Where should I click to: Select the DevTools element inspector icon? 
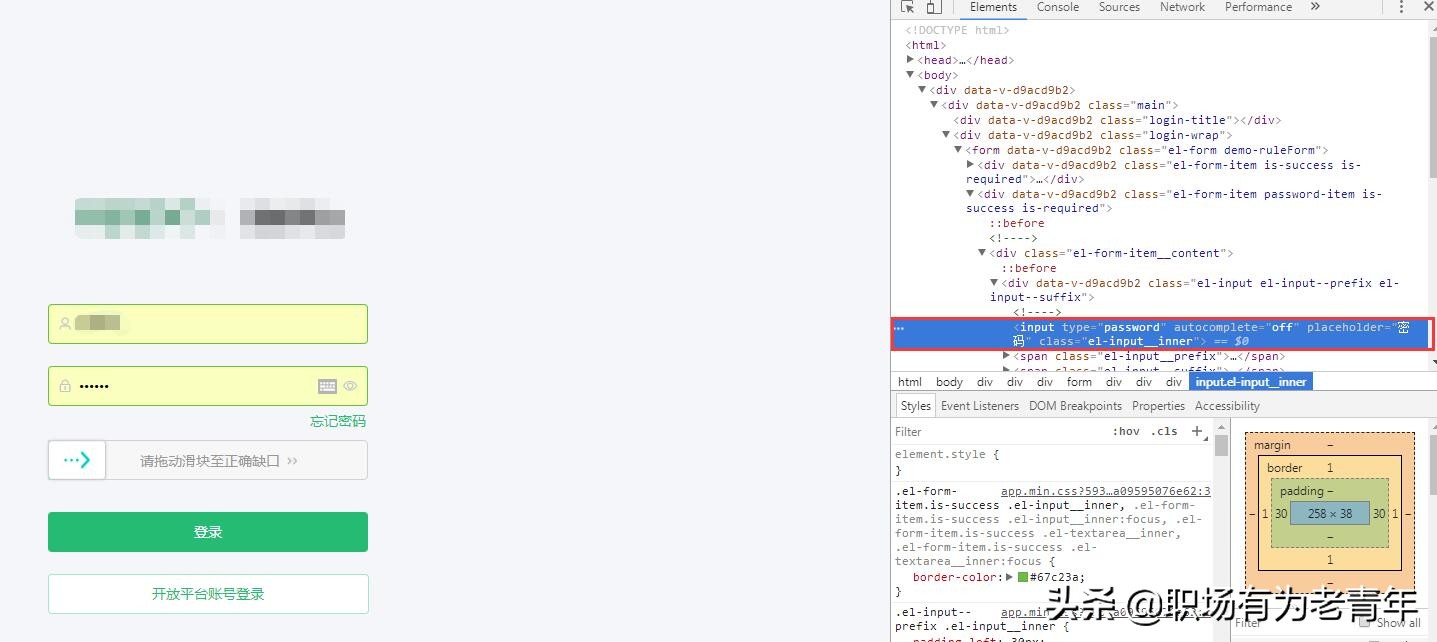[908, 7]
